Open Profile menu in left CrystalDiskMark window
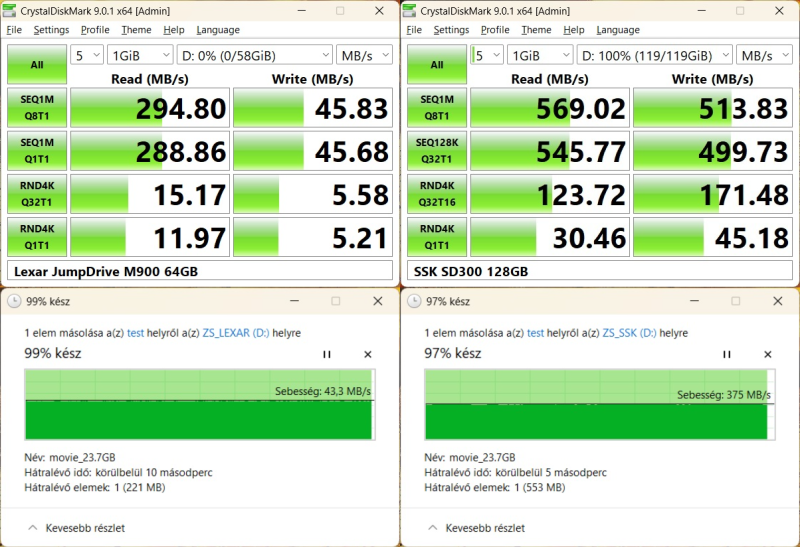 (x=95, y=30)
